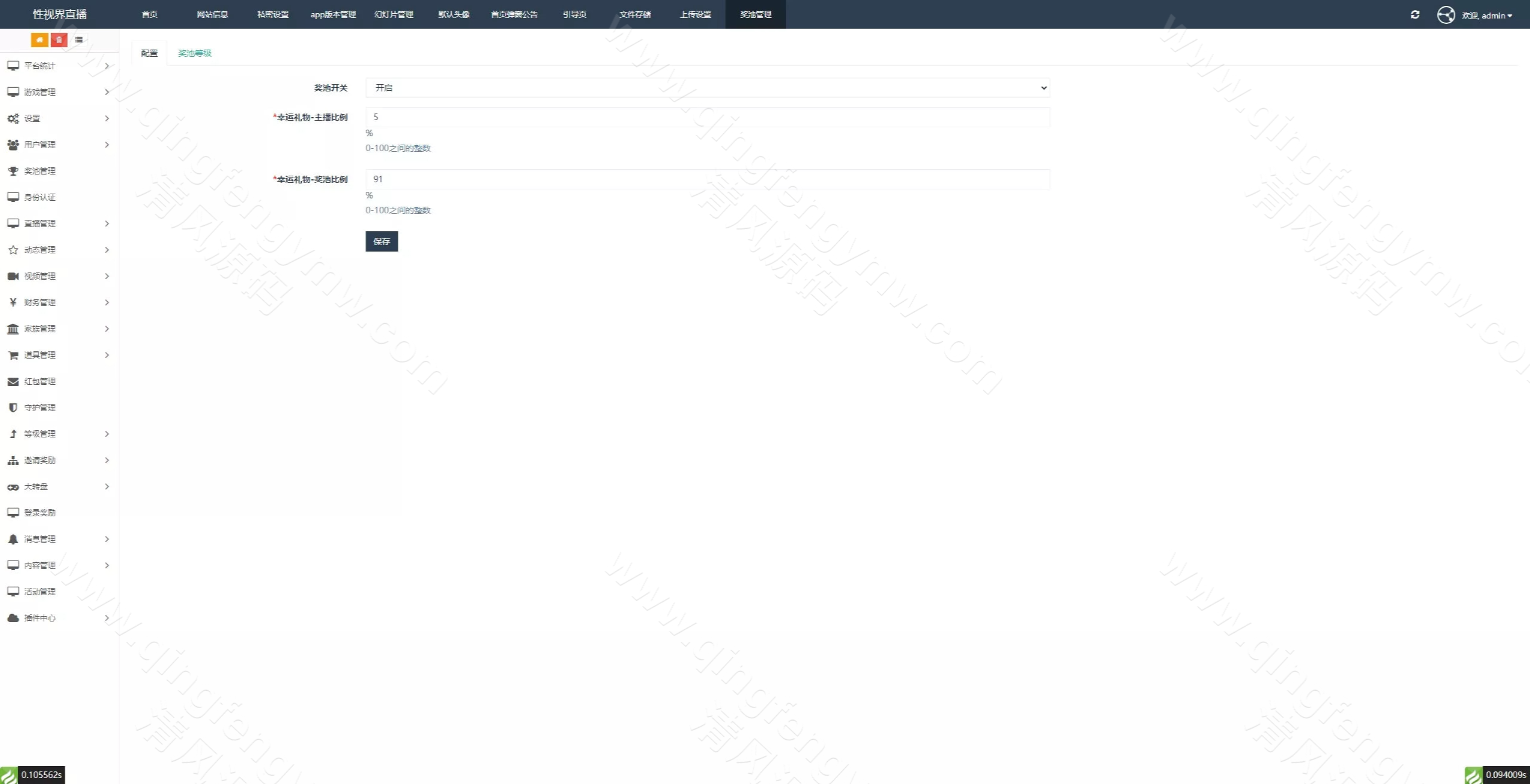This screenshot has width=1530, height=784.
Task: Click the orange home icon button
Action: (x=39, y=40)
